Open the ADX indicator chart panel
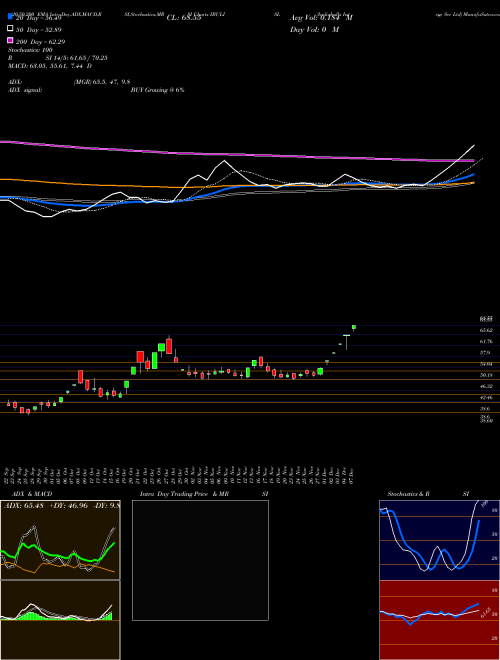 click(x=60, y=540)
